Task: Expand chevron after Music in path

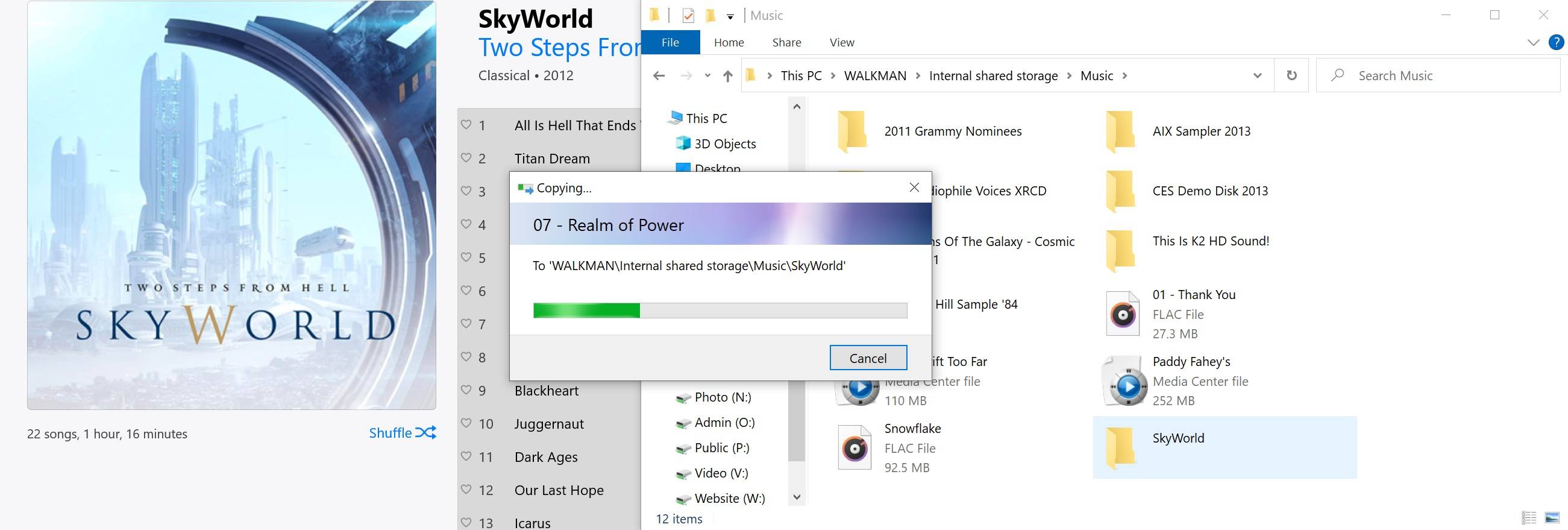Action: pos(1125,75)
